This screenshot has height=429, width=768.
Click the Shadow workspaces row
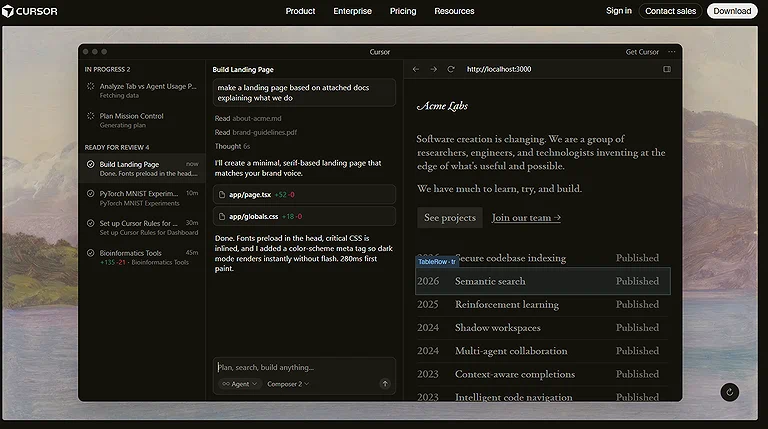(x=543, y=328)
